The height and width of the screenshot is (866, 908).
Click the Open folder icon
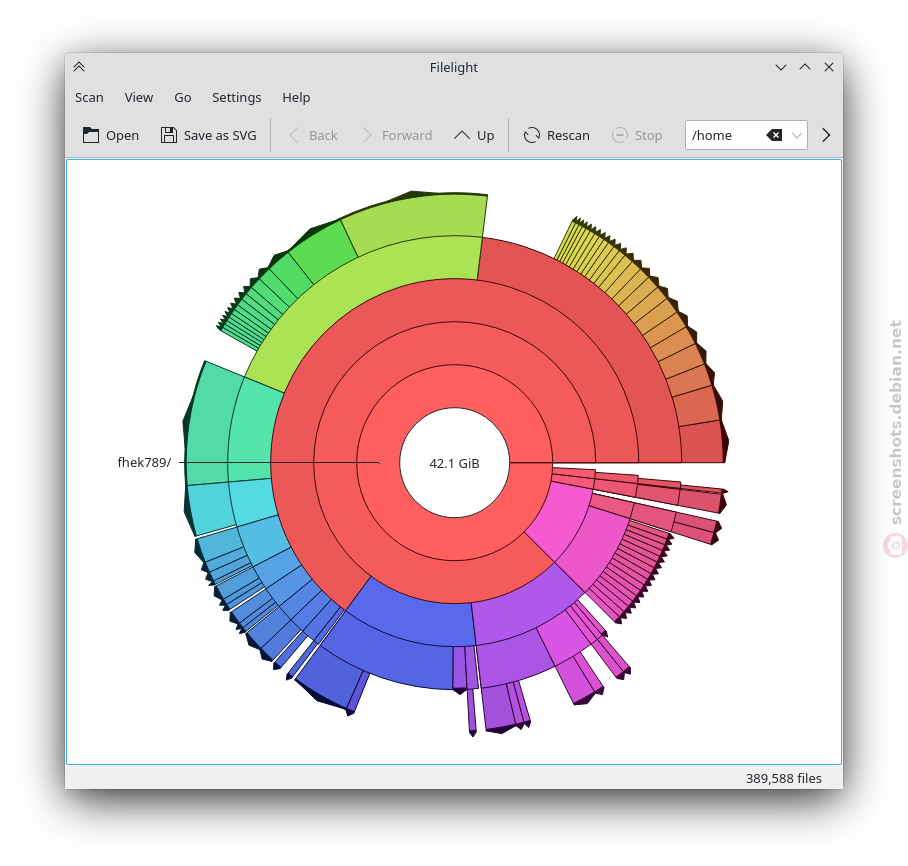coord(90,135)
